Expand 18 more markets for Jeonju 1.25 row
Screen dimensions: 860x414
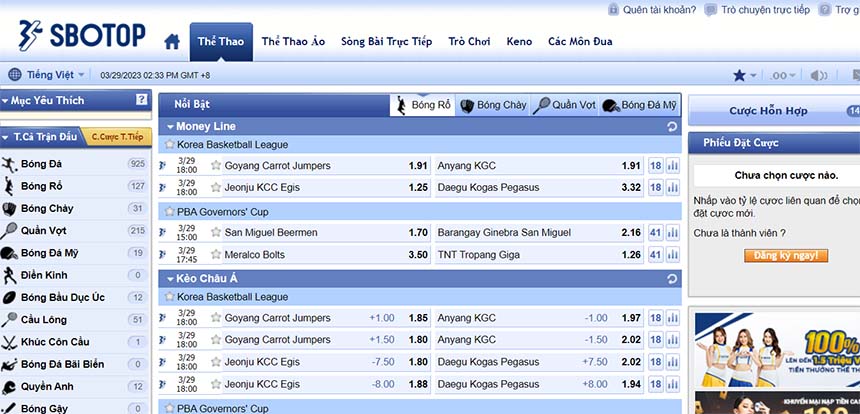coord(656,188)
